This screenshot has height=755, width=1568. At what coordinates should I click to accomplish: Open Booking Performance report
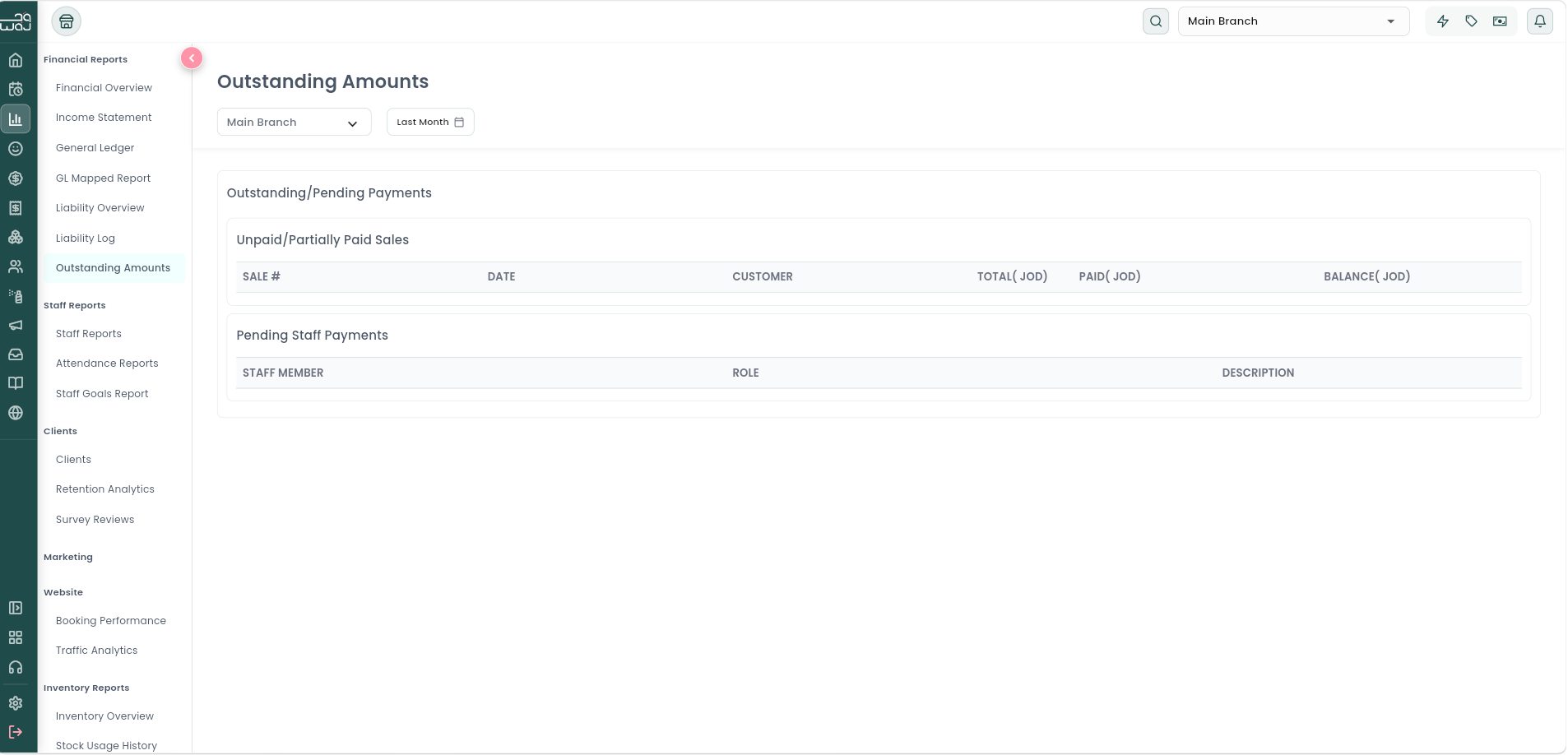(111, 621)
